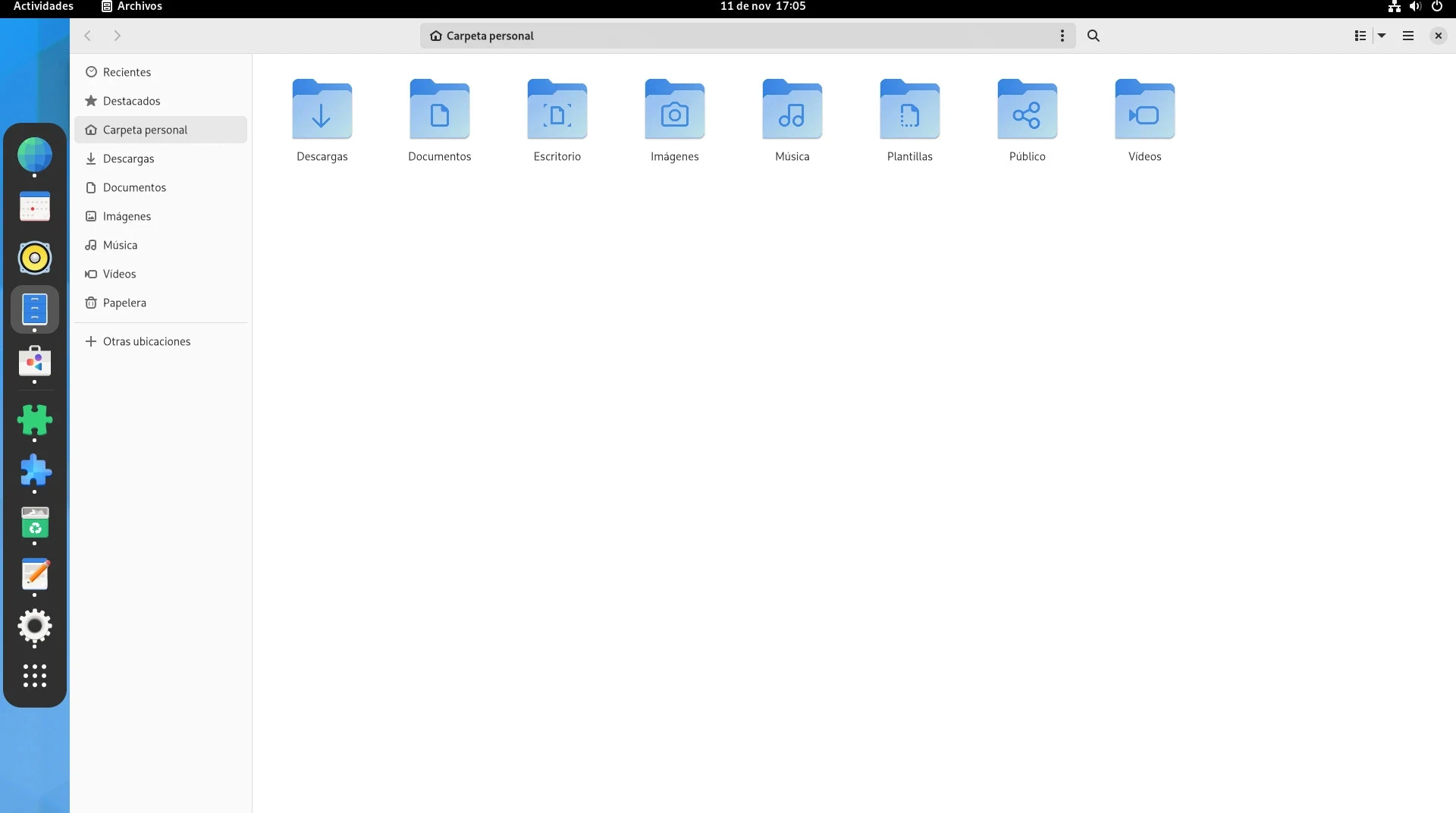Select Destacados in the sidebar
Viewport: 1456px width, 813px height.
[x=131, y=101]
